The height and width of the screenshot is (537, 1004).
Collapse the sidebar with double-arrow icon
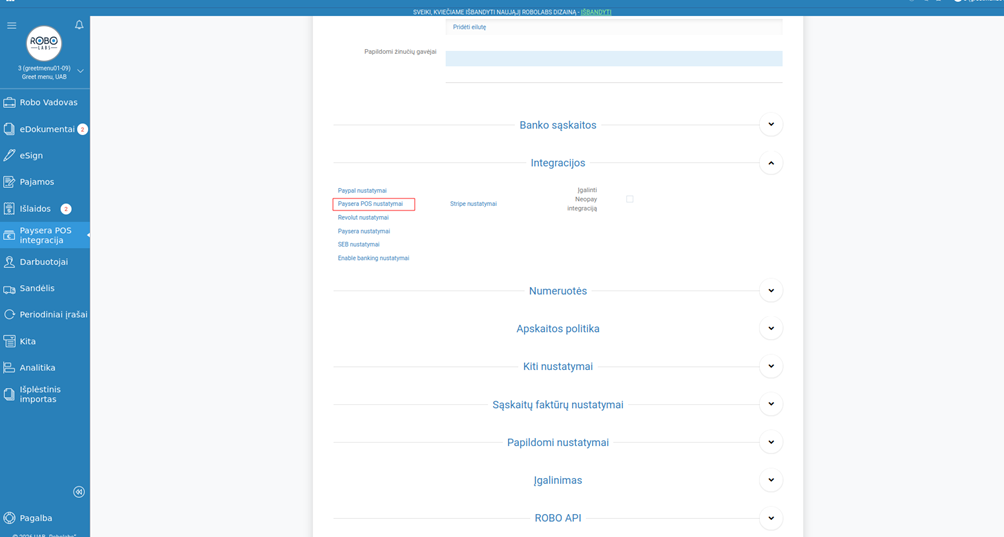coord(79,492)
